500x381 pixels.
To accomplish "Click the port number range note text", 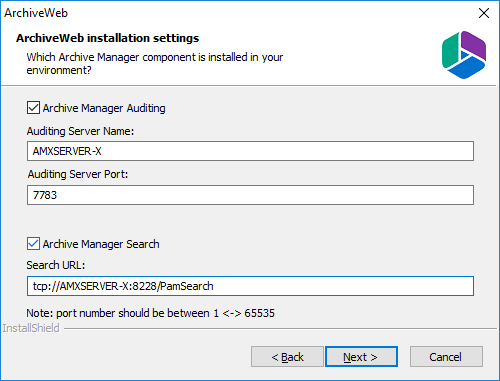I will click(151, 313).
